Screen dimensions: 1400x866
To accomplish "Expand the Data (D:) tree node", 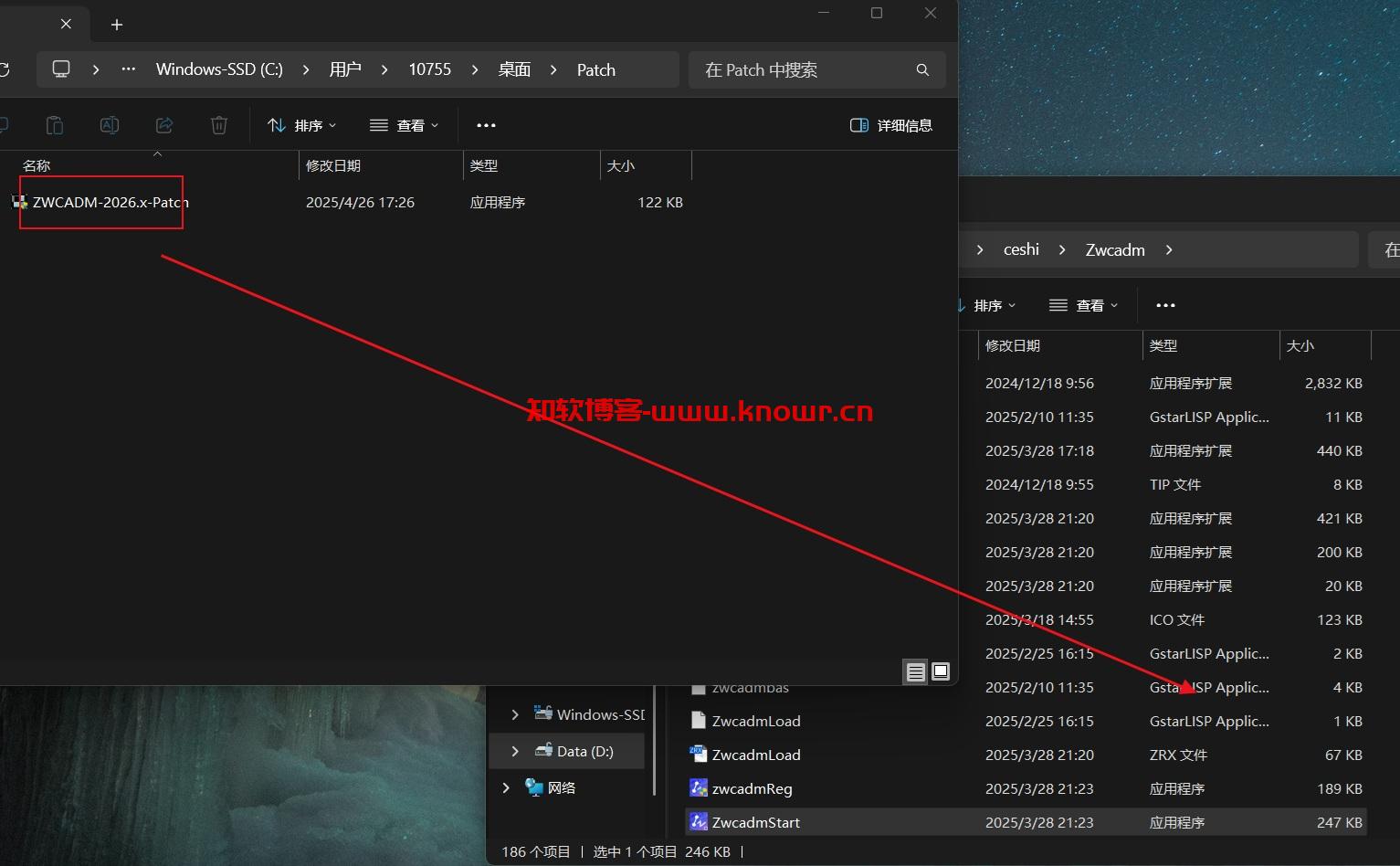I will tap(515, 751).
